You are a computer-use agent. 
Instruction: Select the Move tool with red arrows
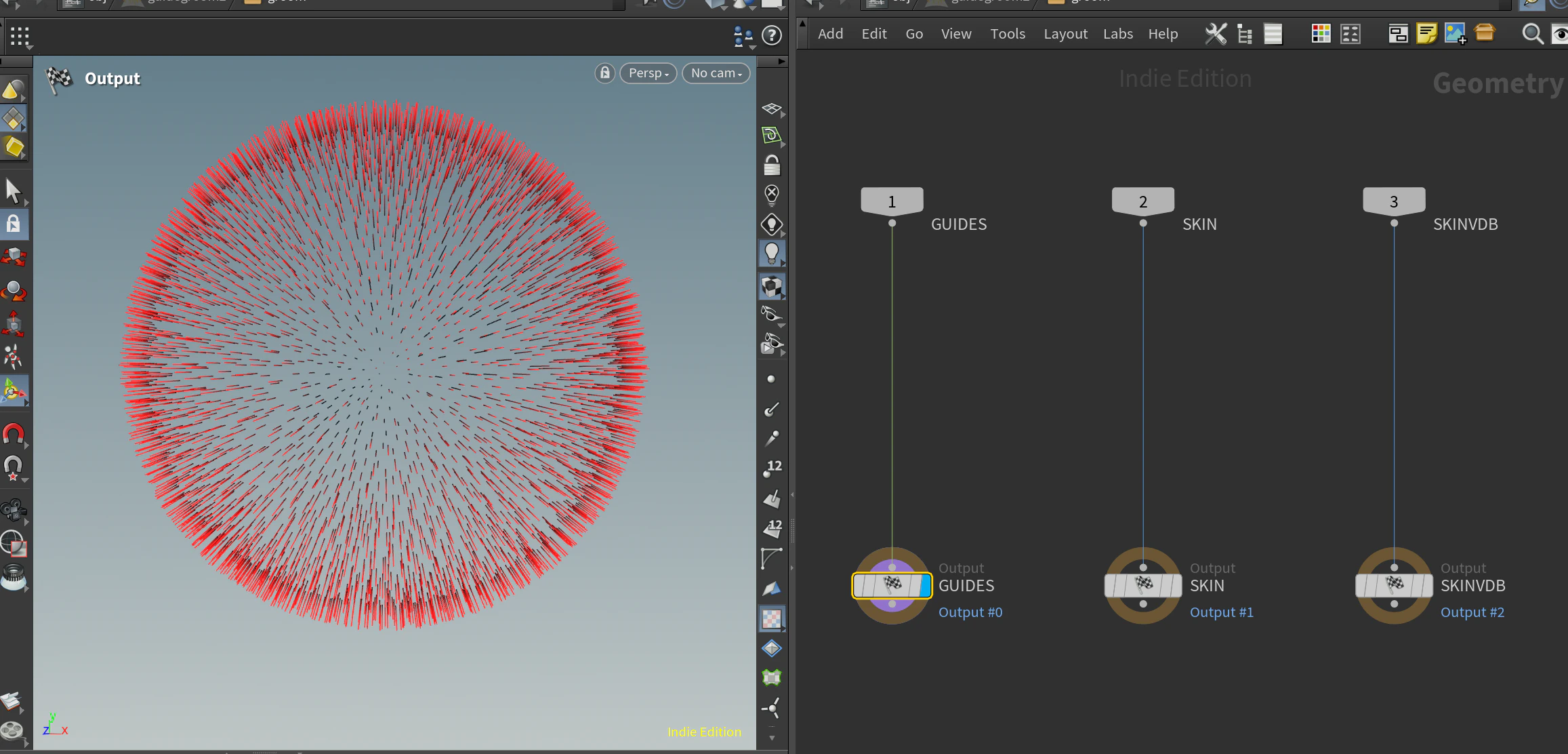pyautogui.click(x=14, y=257)
